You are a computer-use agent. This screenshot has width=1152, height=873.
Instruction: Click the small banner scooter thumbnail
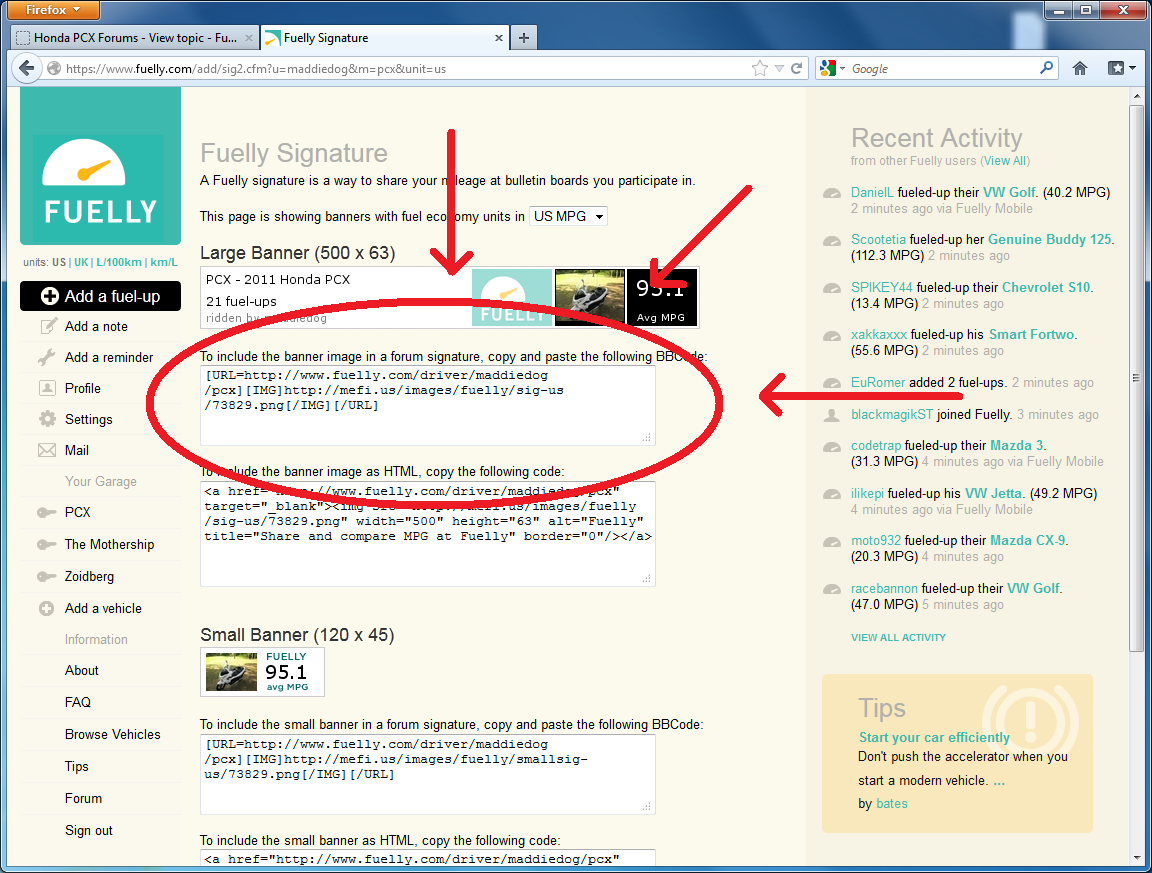coord(232,672)
